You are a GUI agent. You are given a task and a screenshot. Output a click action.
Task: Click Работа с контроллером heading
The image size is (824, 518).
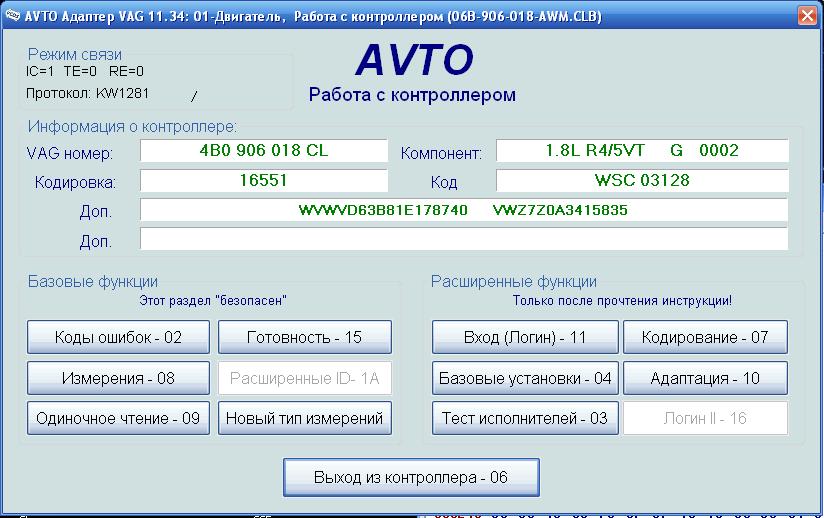pyautogui.click(x=413, y=95)
